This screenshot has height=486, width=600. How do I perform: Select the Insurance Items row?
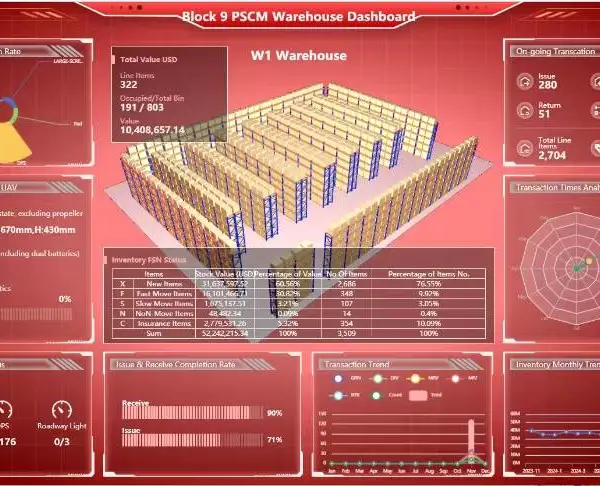point(299,324)
